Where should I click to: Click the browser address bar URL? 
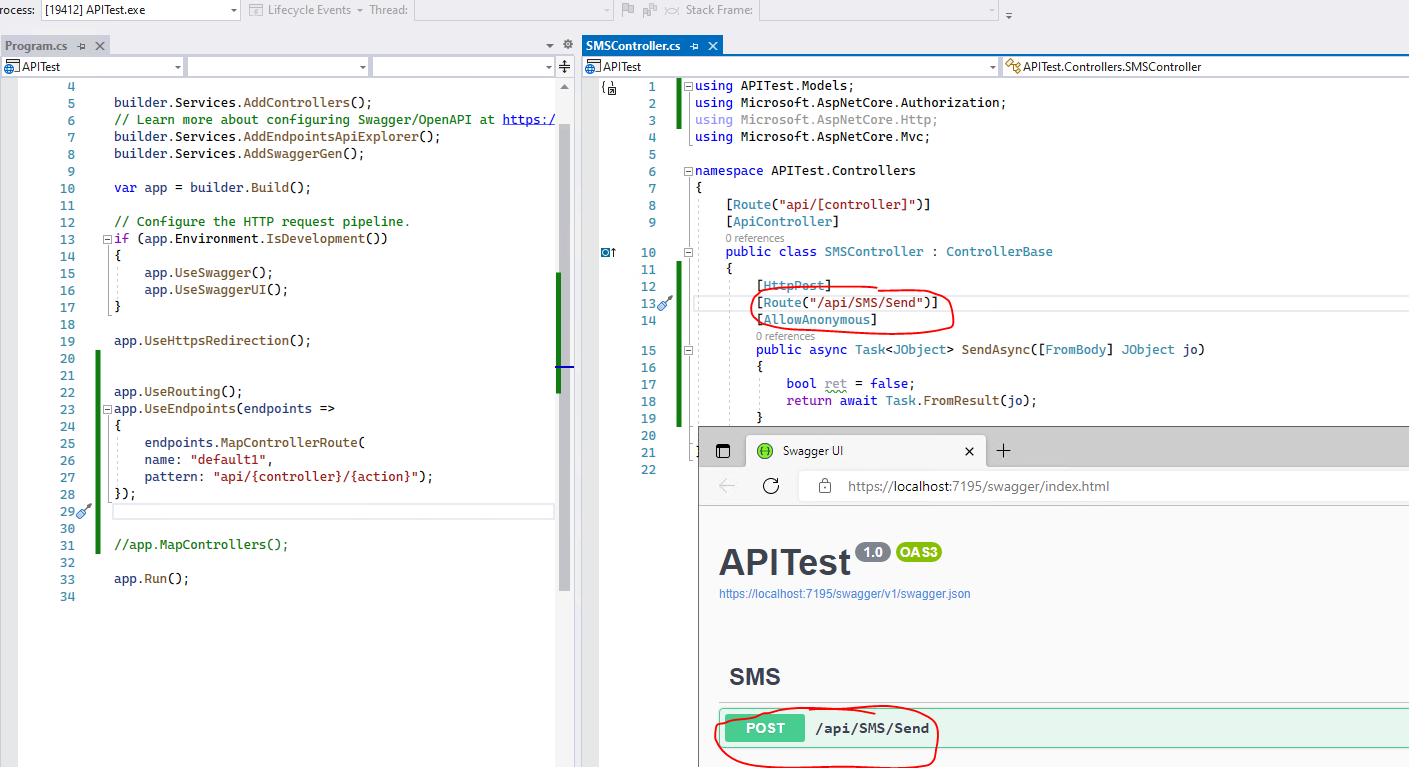tap(978, 487)
